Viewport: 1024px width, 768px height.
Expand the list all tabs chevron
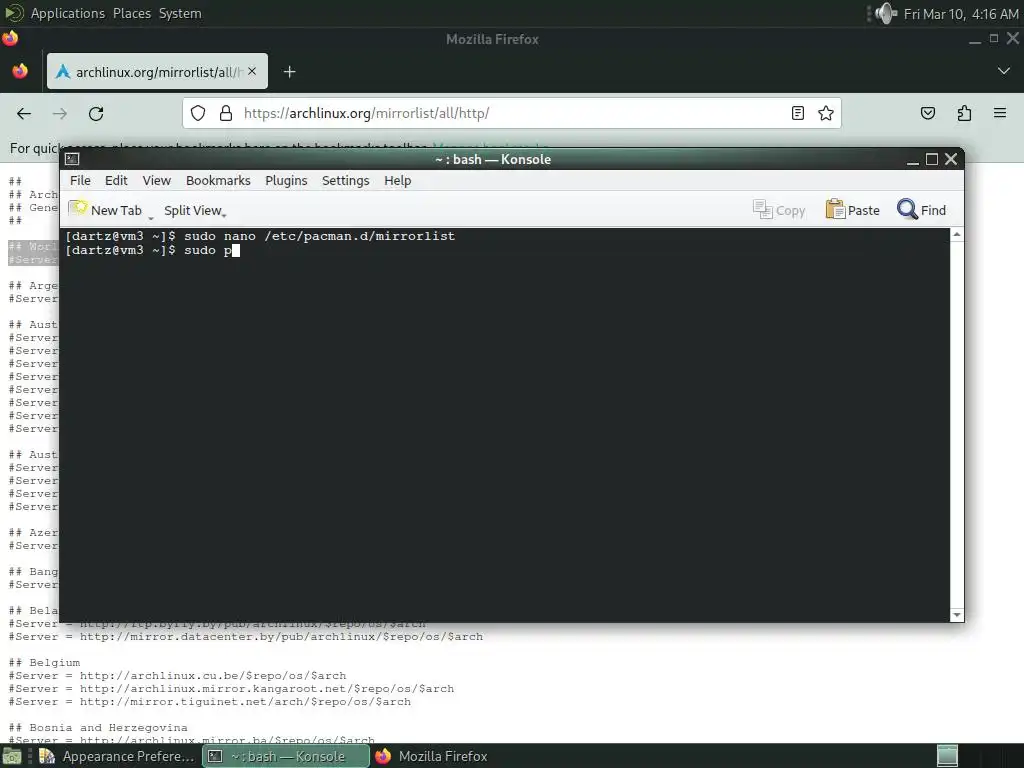point(1004,71)
